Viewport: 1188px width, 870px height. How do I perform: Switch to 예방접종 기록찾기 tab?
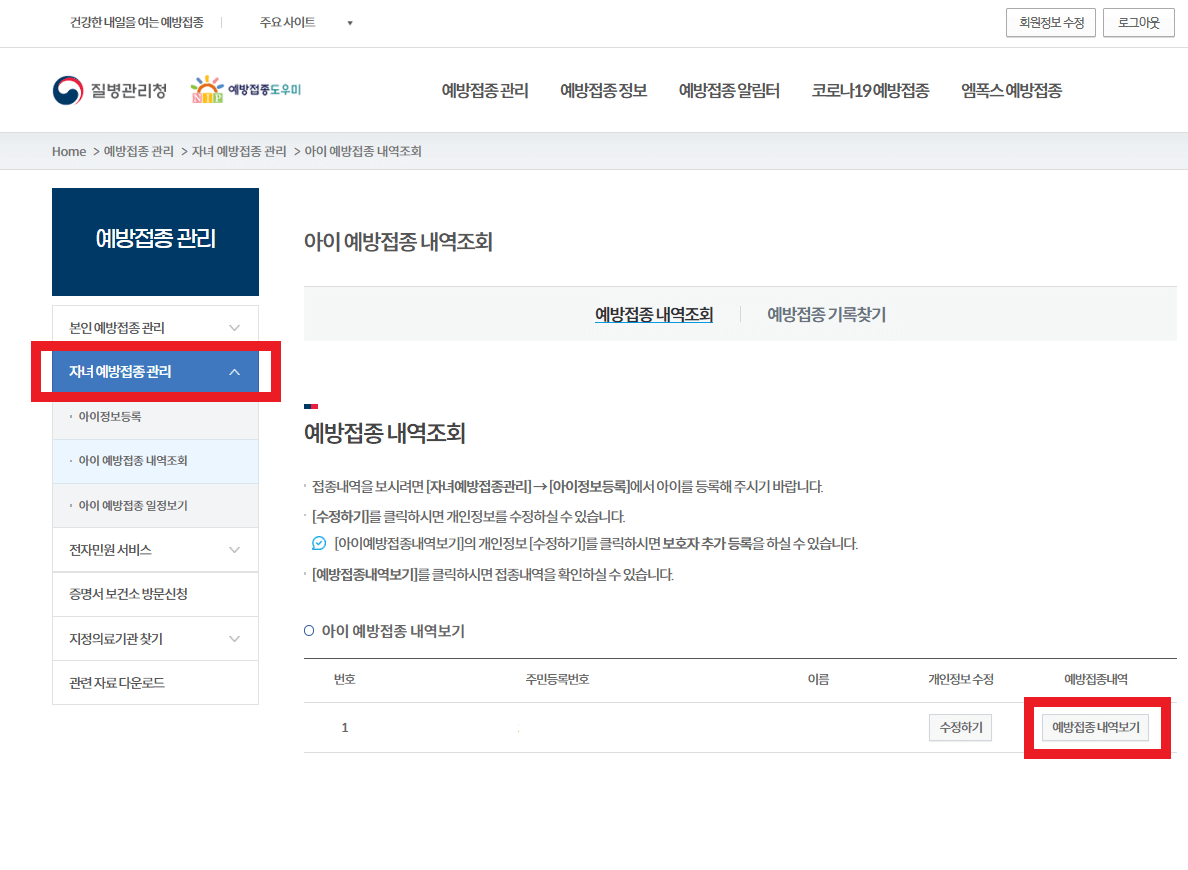click(x=827, y=315)
